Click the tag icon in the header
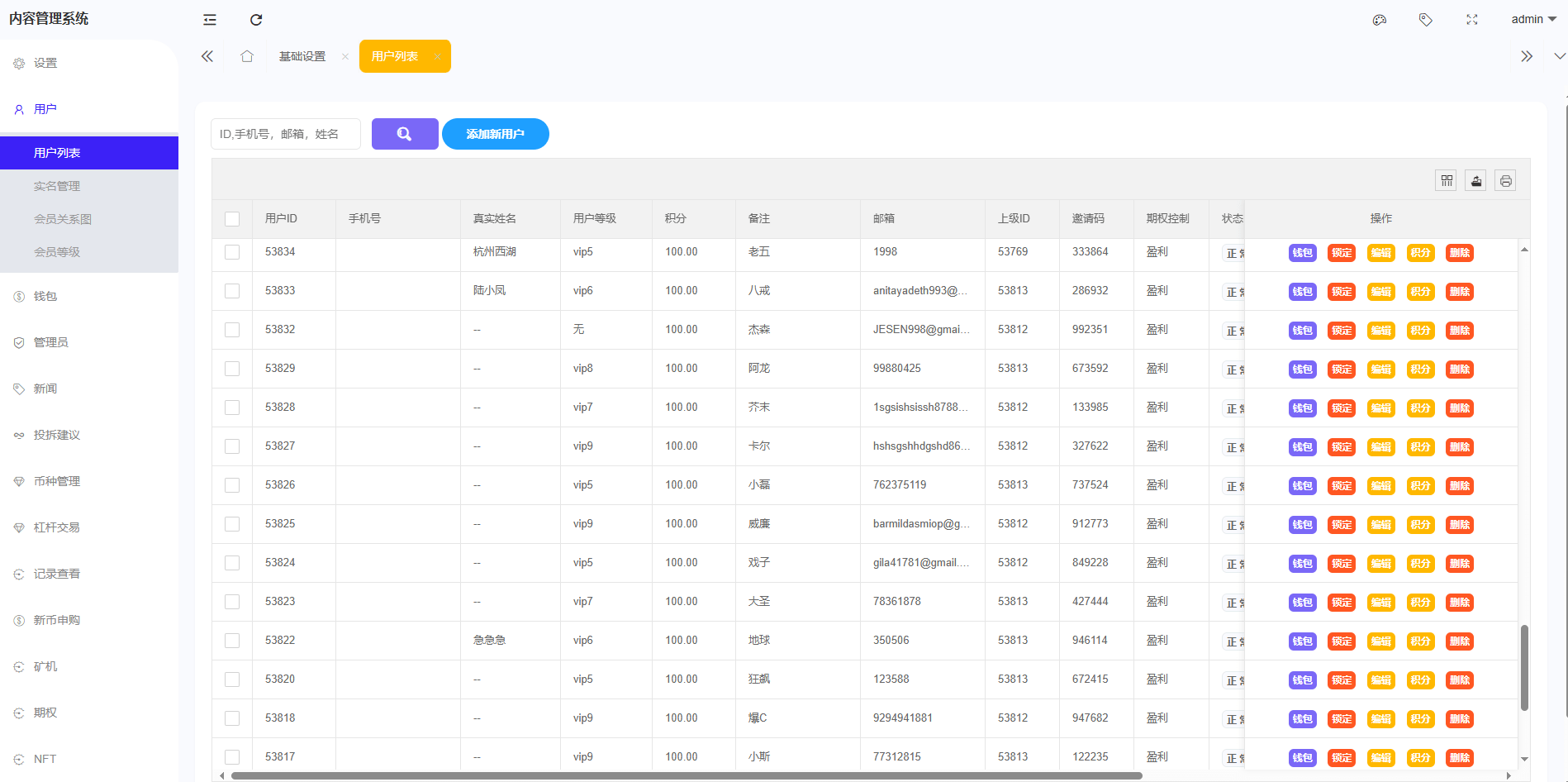Image resolution: width=1568 pixels, height=782 pixels. tap(1425, 20)
